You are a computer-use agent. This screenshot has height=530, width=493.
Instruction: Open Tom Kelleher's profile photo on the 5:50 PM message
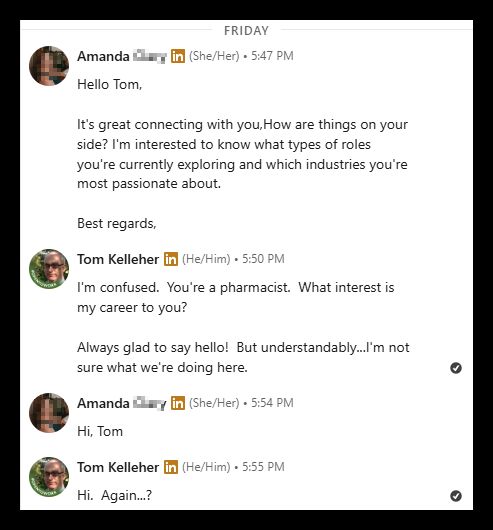(x=49, y=269)
